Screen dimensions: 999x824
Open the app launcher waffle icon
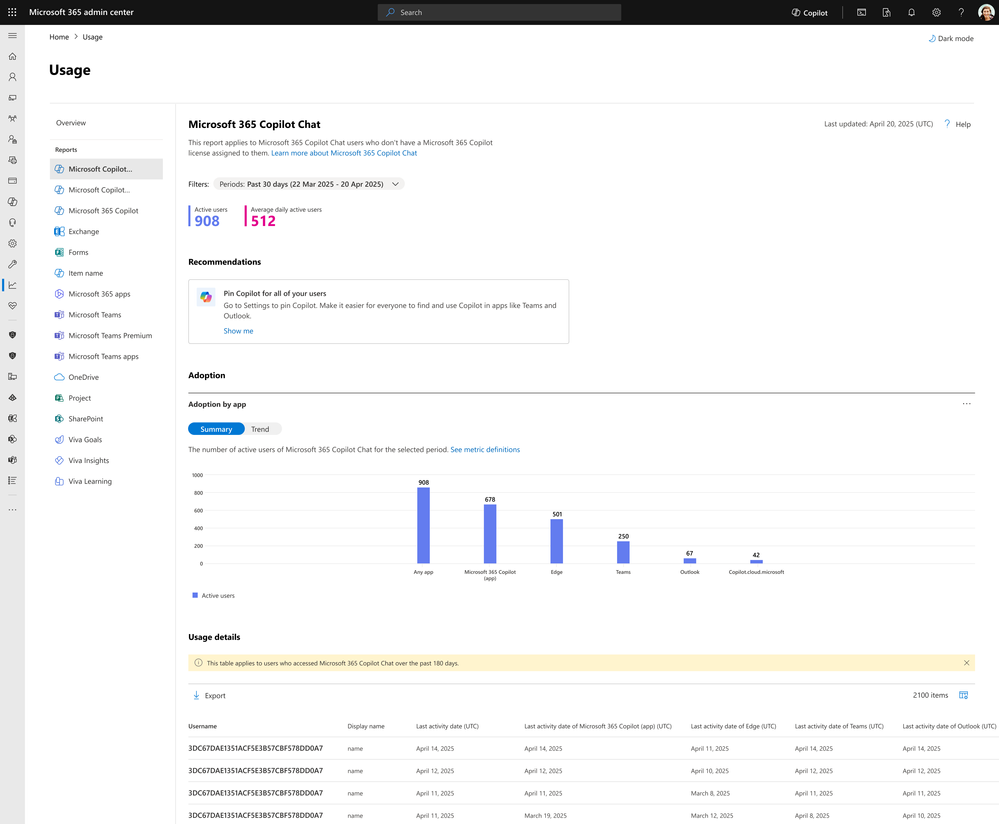(12, 12)
